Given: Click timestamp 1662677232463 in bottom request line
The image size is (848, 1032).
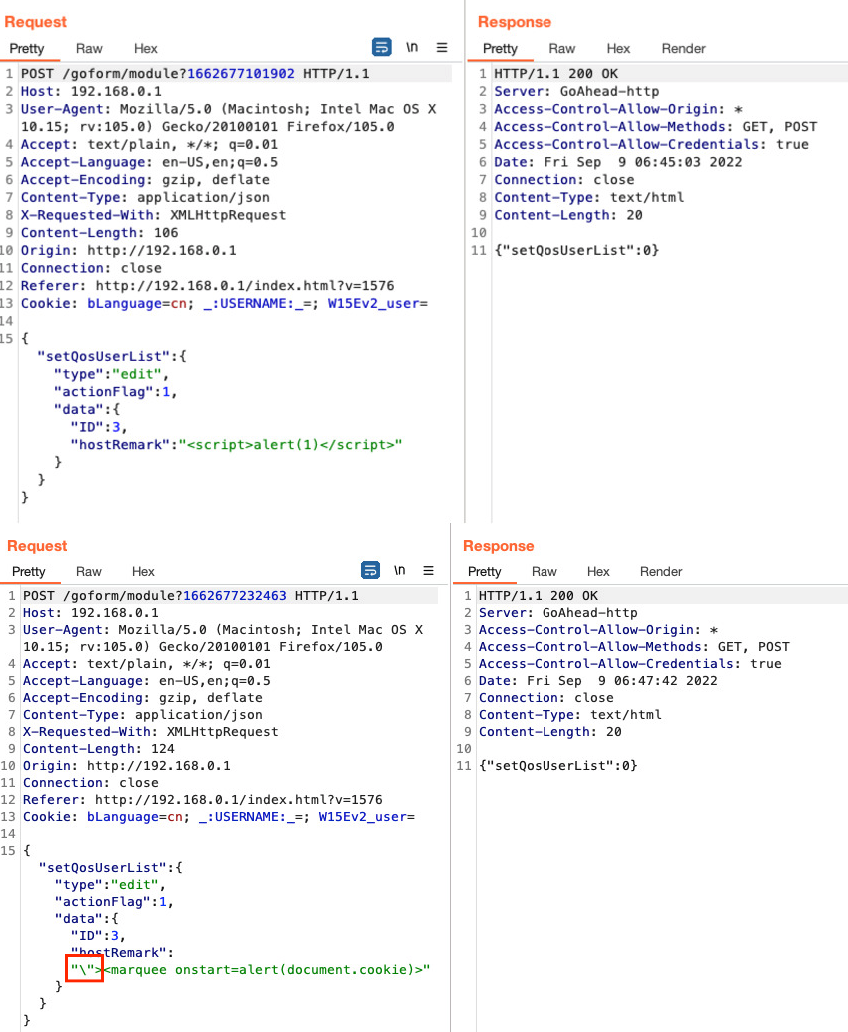Looking at the screenshot, I should click(x=235, y=596).
